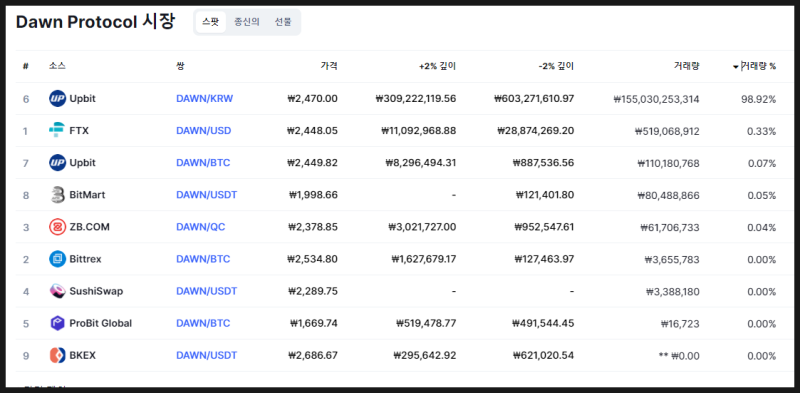Click the FTX exchange logo icon
Screen dimensions: 800x393
pyautogui.click(x=58, y=131)
